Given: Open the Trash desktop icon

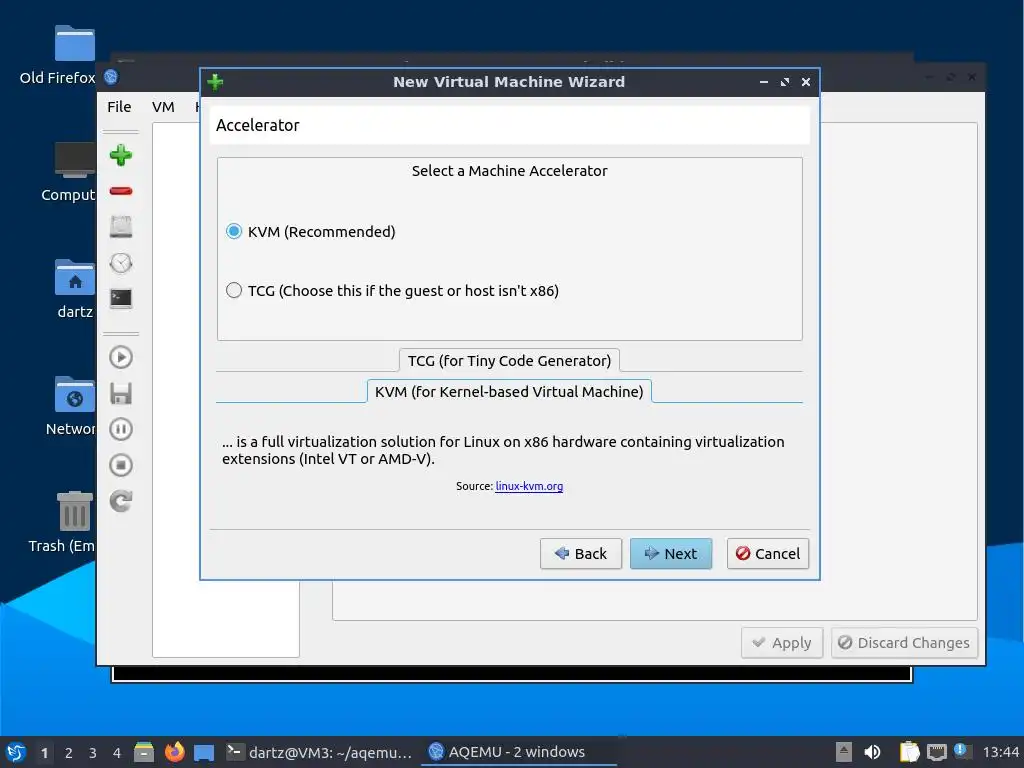Looking at the screenshot, I should (x=74, y=511).
